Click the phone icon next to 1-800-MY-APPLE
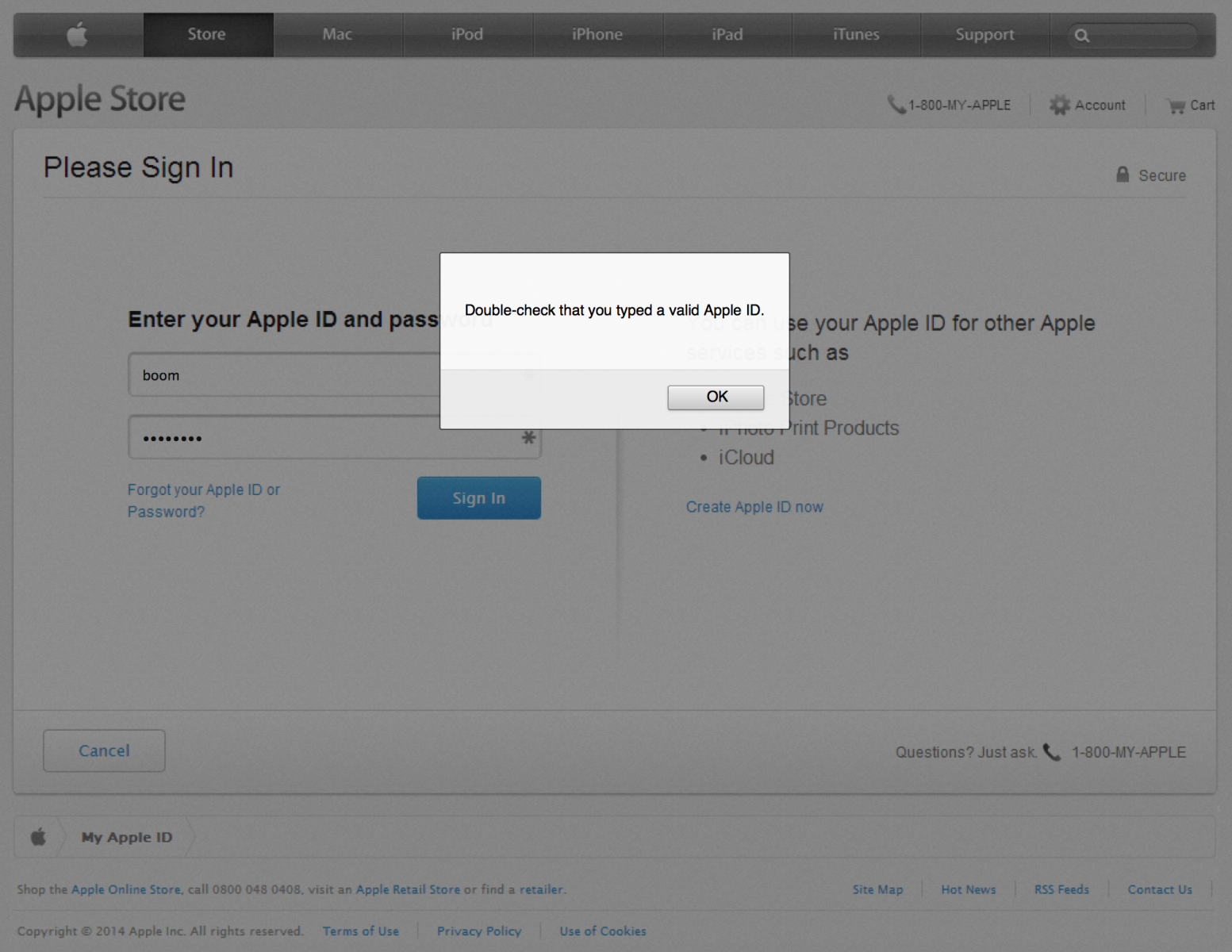 896,105
